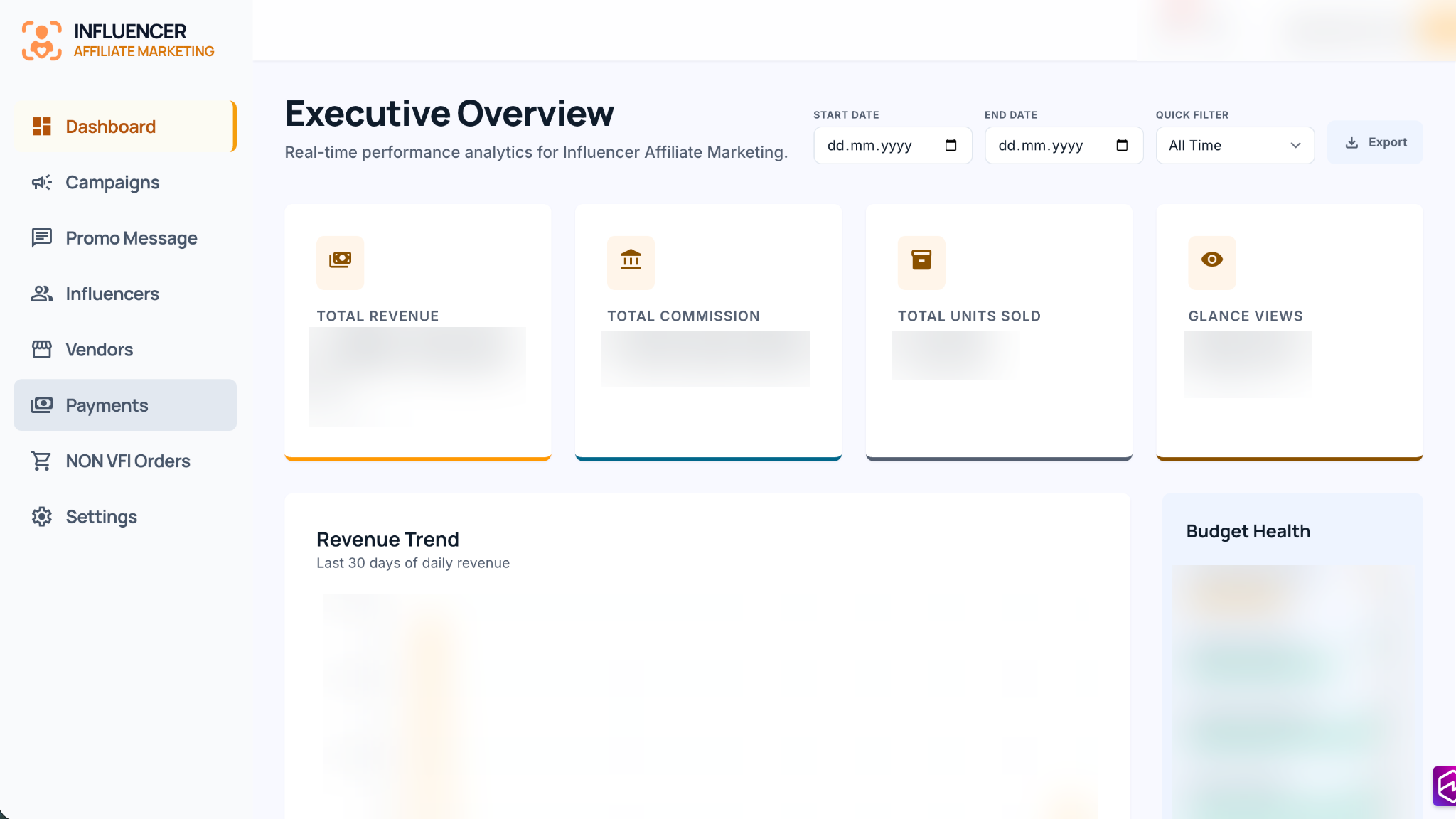Image resolution: width=1456 pixels, height=819 pixels.
Task: Click the Total Commission bank icon
Action: (631, 259)
